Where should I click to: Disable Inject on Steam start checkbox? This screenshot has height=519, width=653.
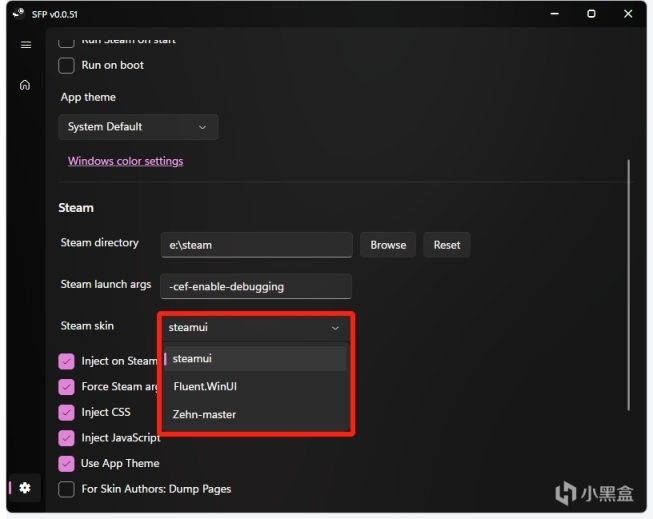(x=66, y=361)
